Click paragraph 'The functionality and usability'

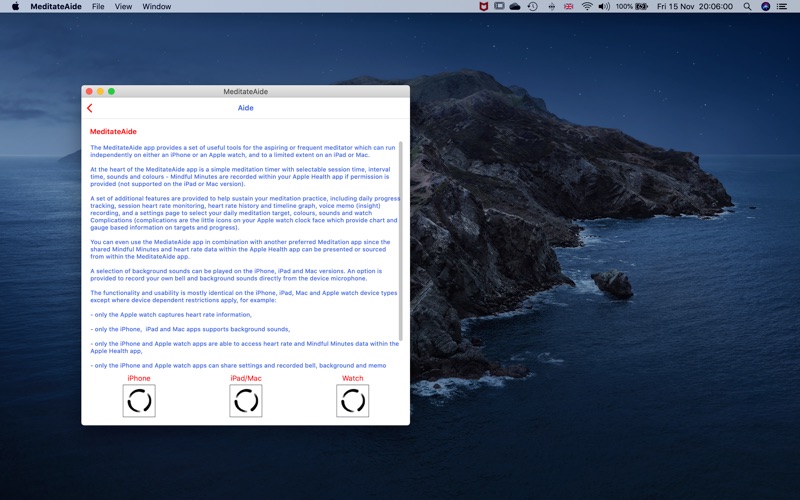tap(244, 296)
